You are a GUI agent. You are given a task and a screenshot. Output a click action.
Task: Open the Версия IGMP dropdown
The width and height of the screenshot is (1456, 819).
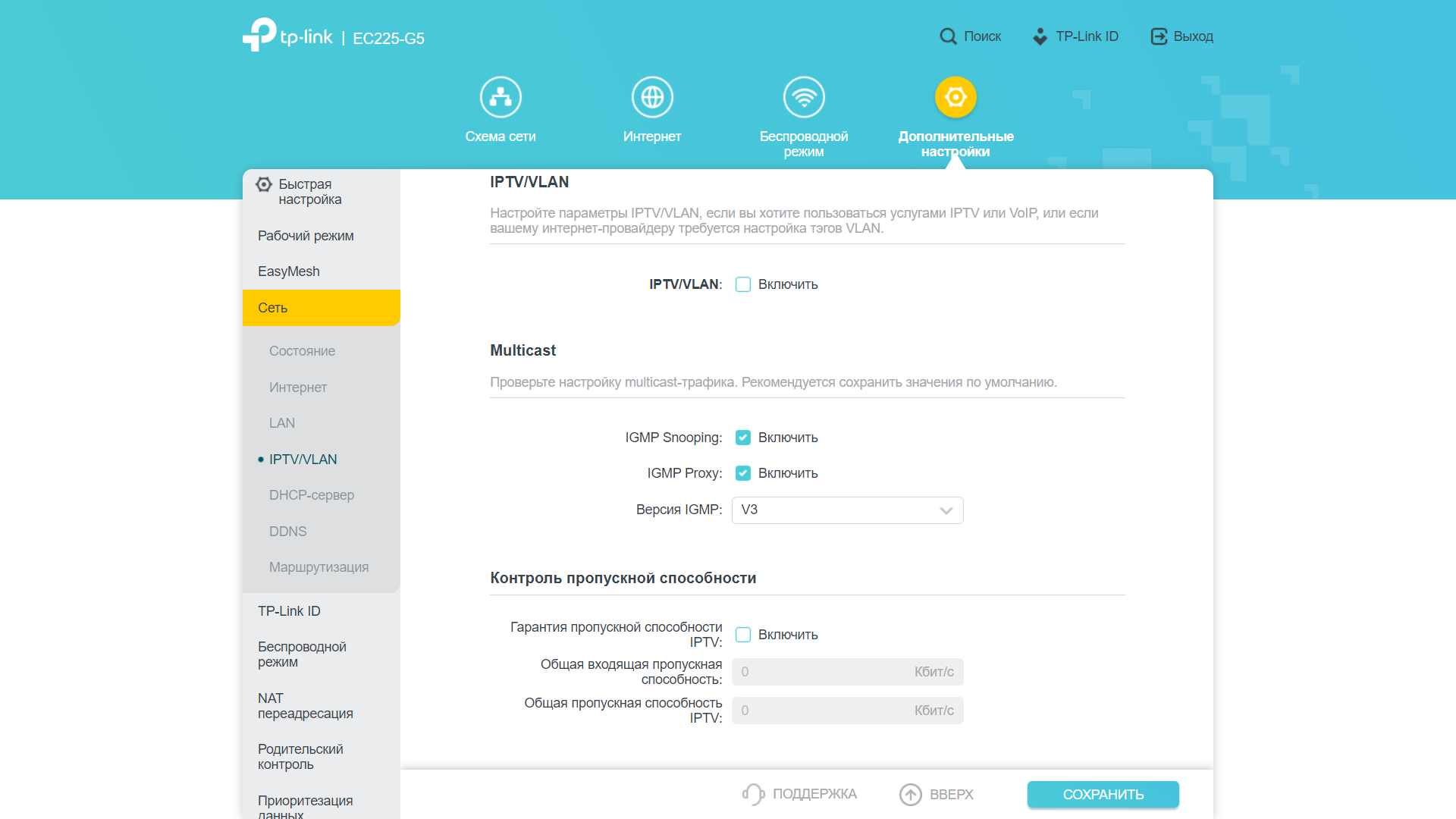[x=847, y=510]
